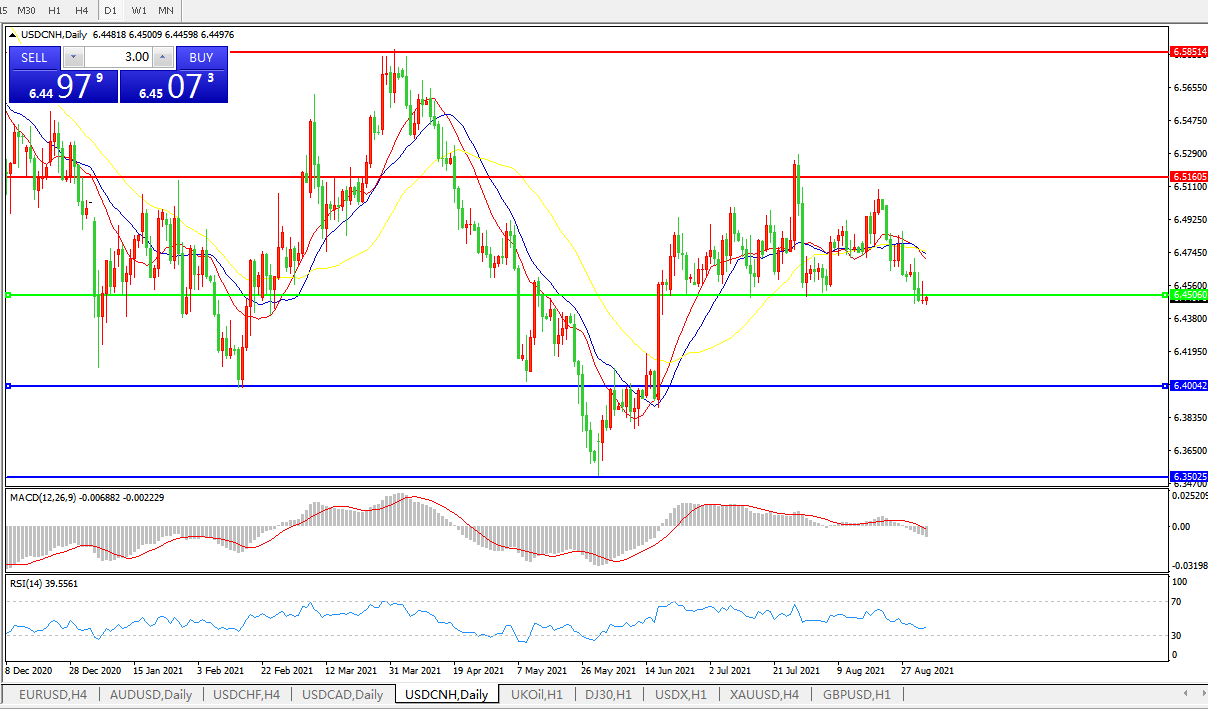Switch to the MN monthly timeframe
Image resolution: width=1208 pixels, height=709 pixels.
tap(166, 10)
